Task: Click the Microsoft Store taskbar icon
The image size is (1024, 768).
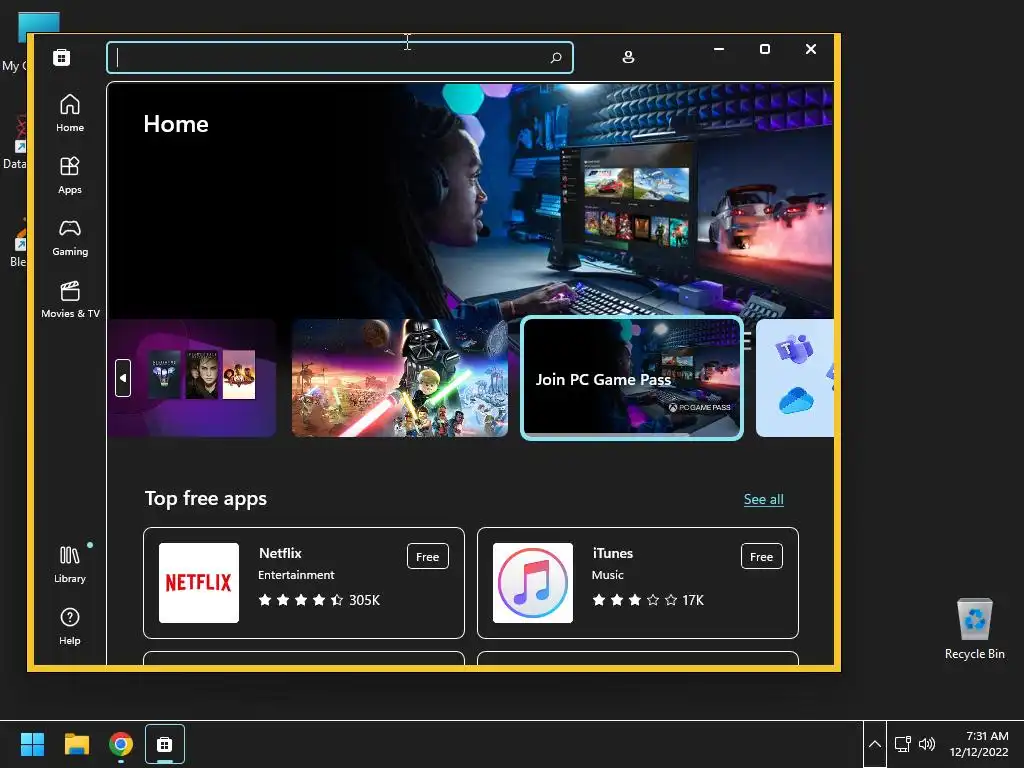Action: 165,744
